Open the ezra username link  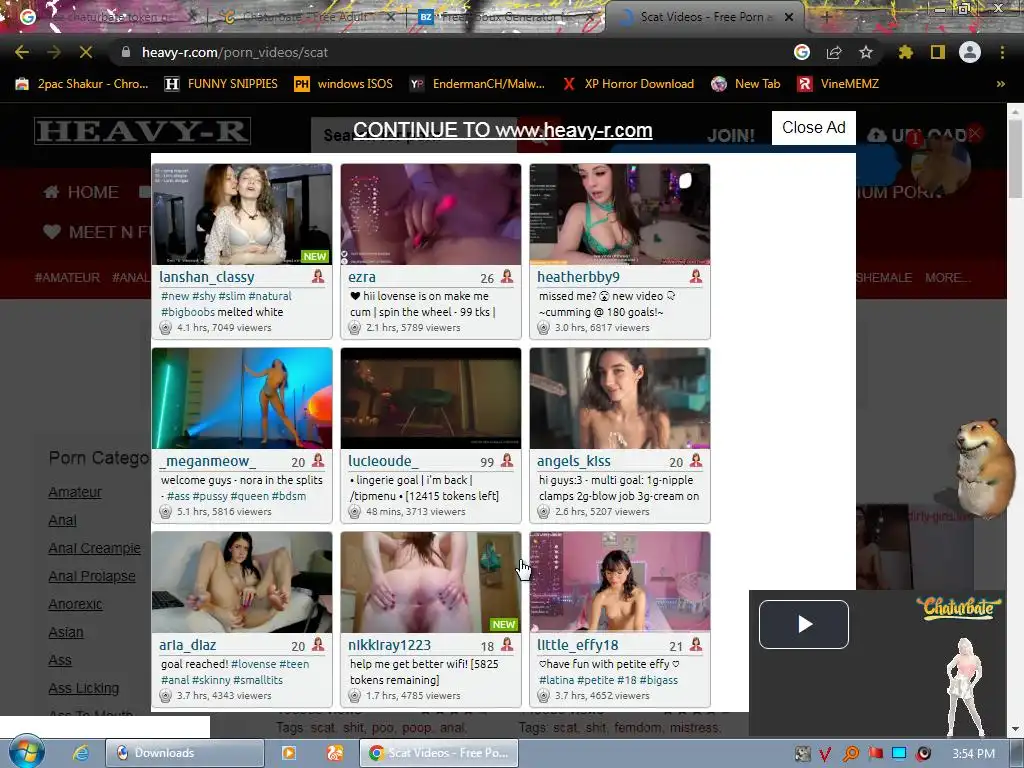point(362,277)
